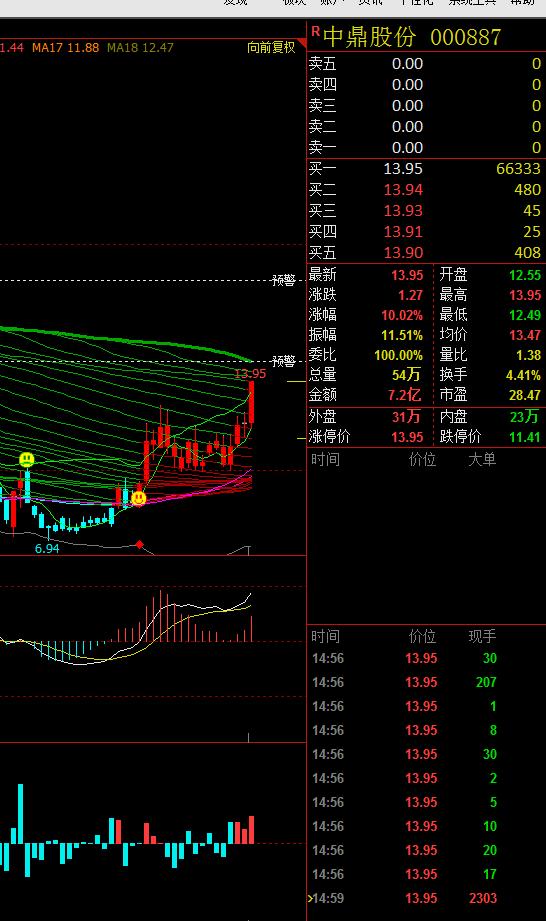Click the MA17 11.88 indicator label

click(x=66, y=48)
